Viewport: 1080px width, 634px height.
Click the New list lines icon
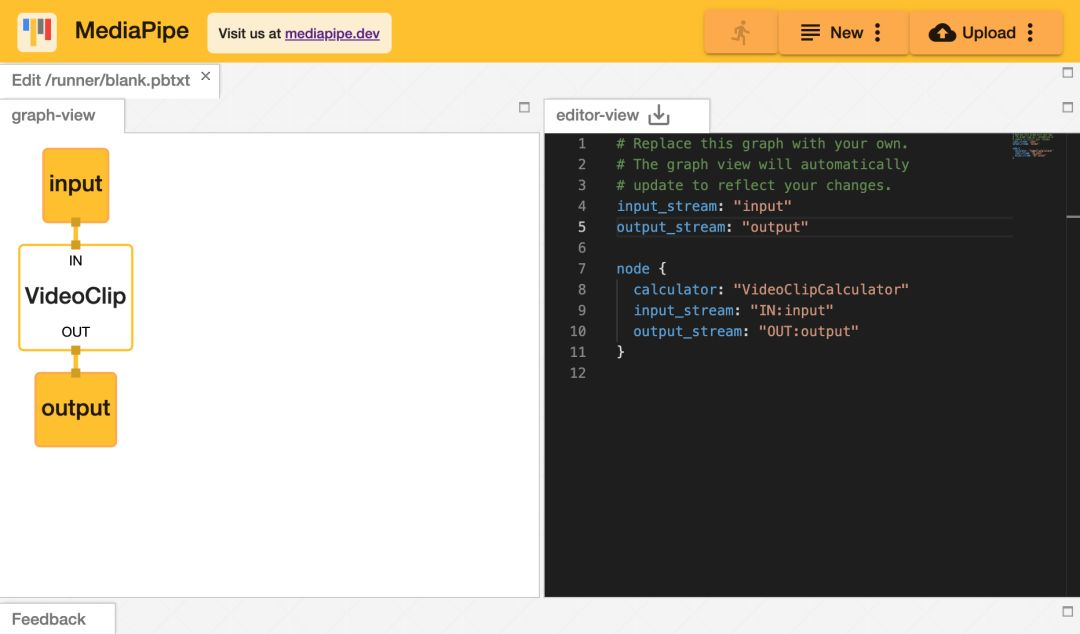tap(810, 32)
